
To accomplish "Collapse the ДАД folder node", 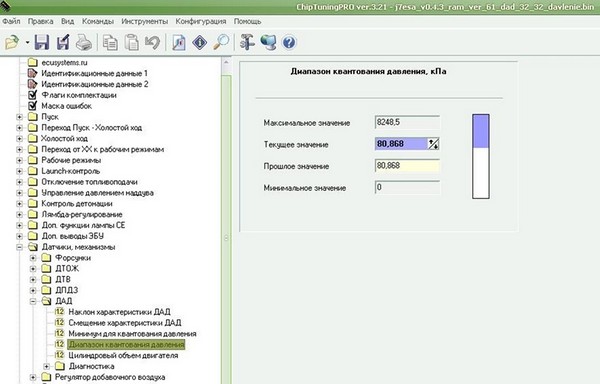I will 33,301.
